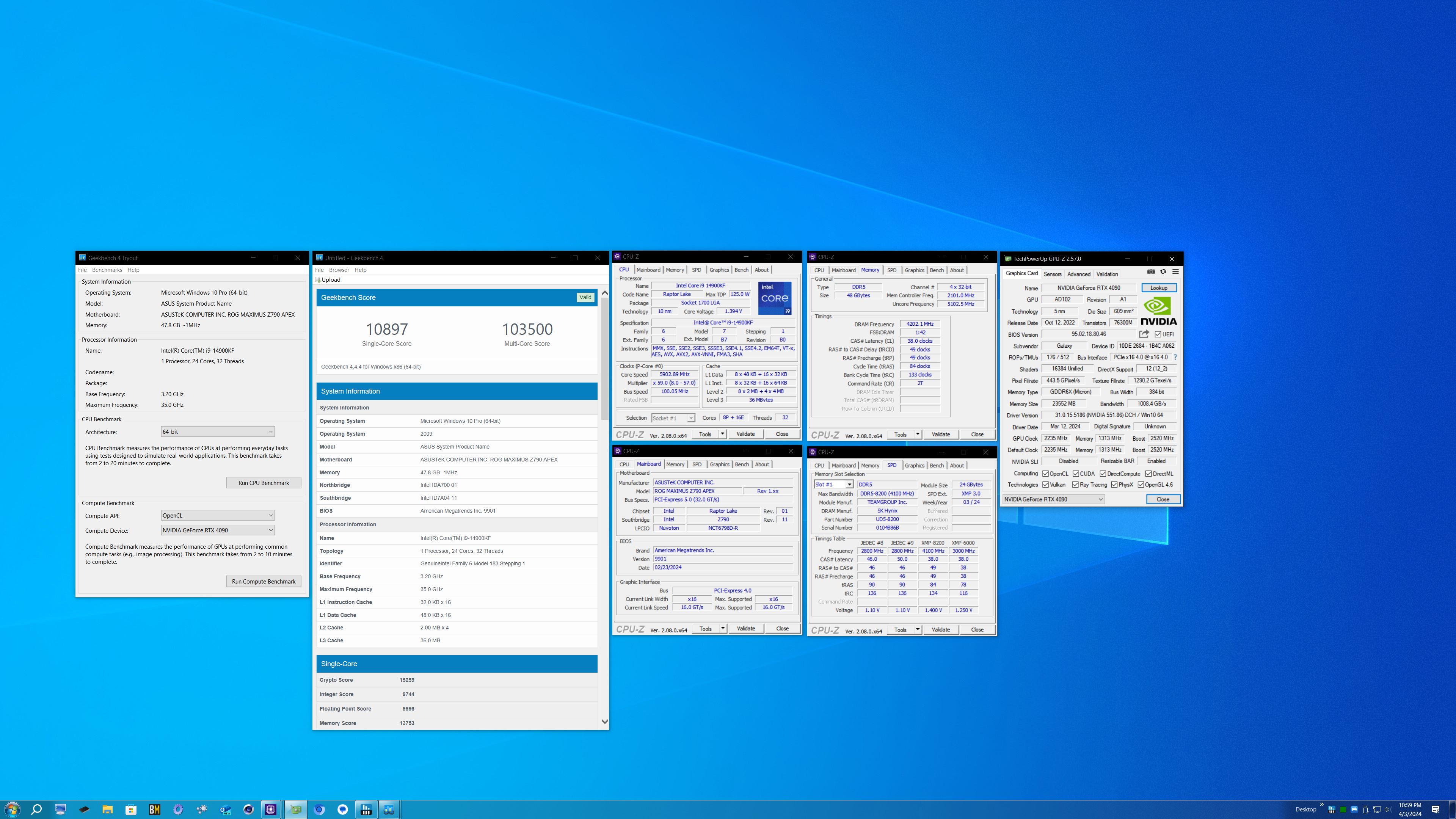This screenshot has width=1456, height=819.
Task: Click the Run Compute Benchmark button
Action: pos(264,581)
